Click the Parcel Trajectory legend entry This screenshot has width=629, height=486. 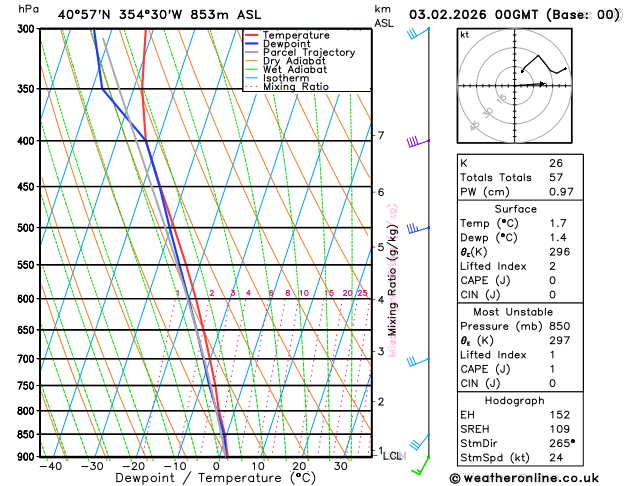(x=300, y=53)
